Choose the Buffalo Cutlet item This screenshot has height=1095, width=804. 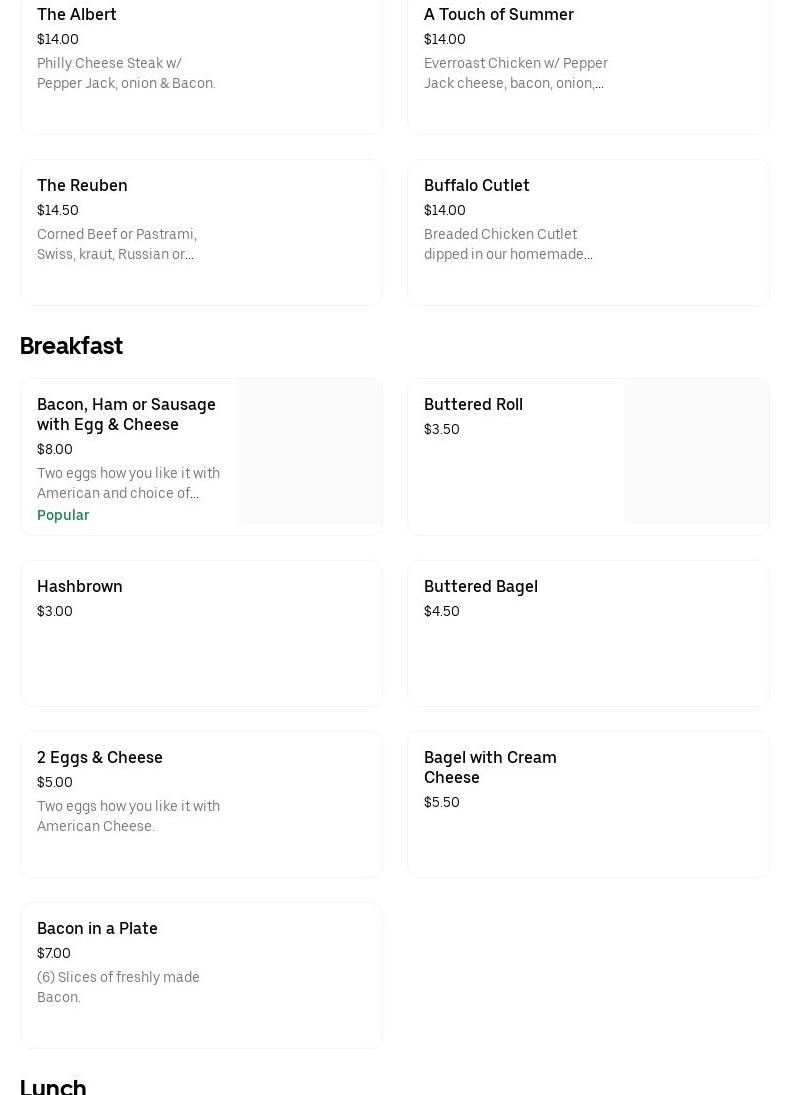(476, 185)
